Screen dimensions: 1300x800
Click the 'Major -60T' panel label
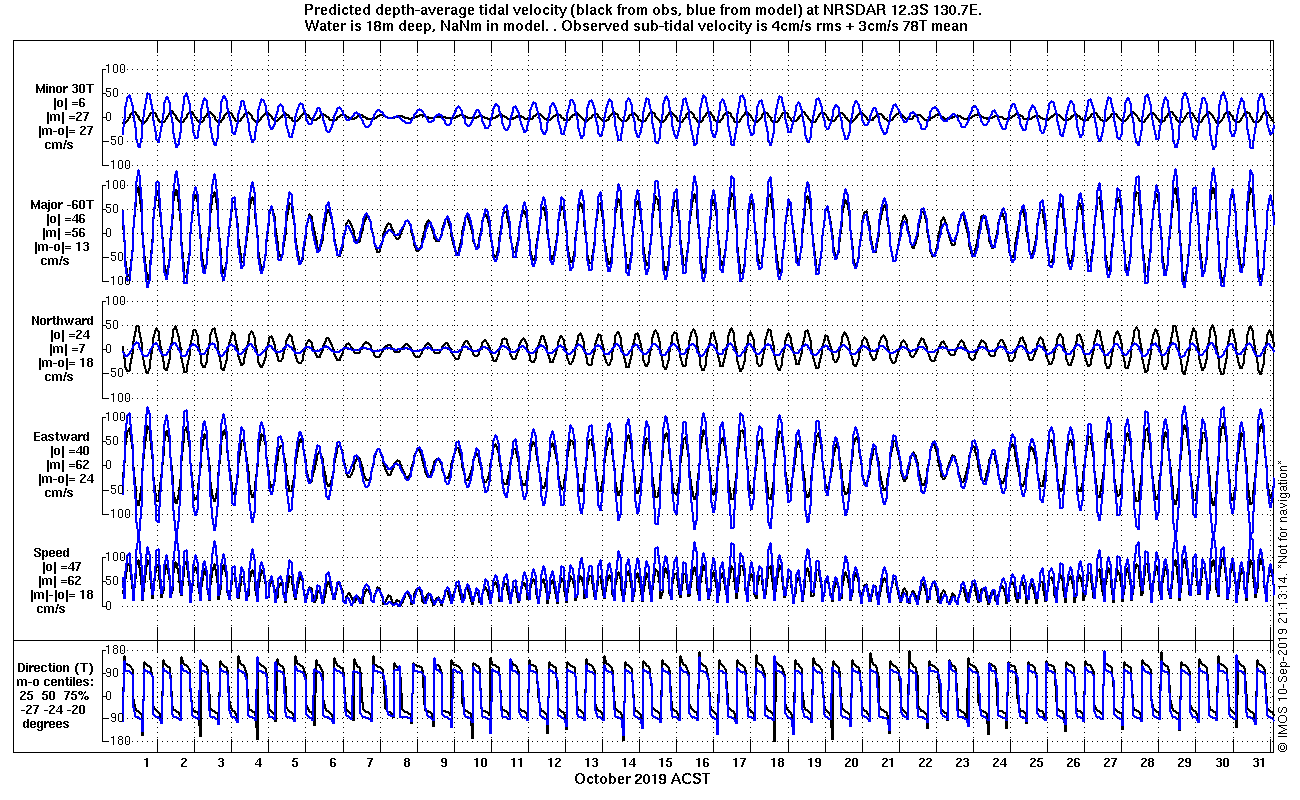[63, 205]
